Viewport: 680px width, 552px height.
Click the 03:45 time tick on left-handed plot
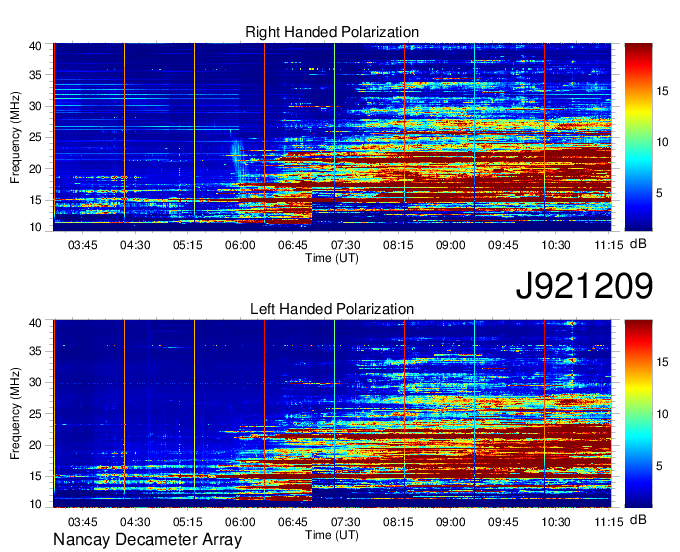pos(82,521)
